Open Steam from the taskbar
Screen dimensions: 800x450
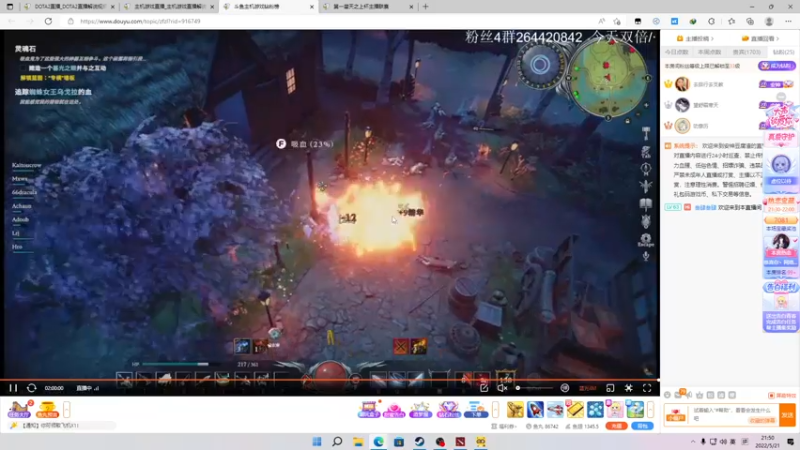coord(419,441)
